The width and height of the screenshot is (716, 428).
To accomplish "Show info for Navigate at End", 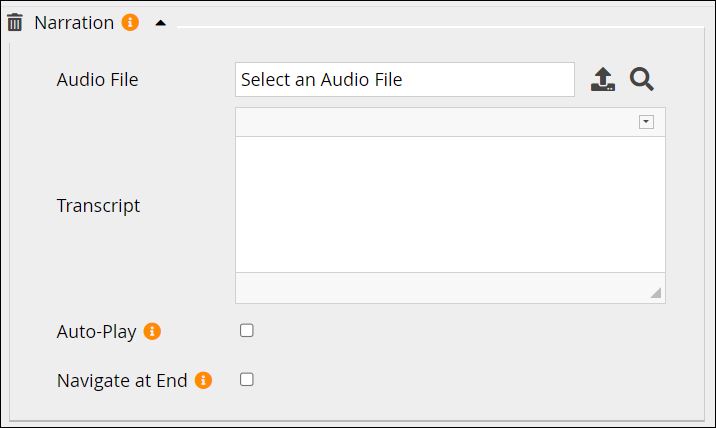I will click(203, 380).
